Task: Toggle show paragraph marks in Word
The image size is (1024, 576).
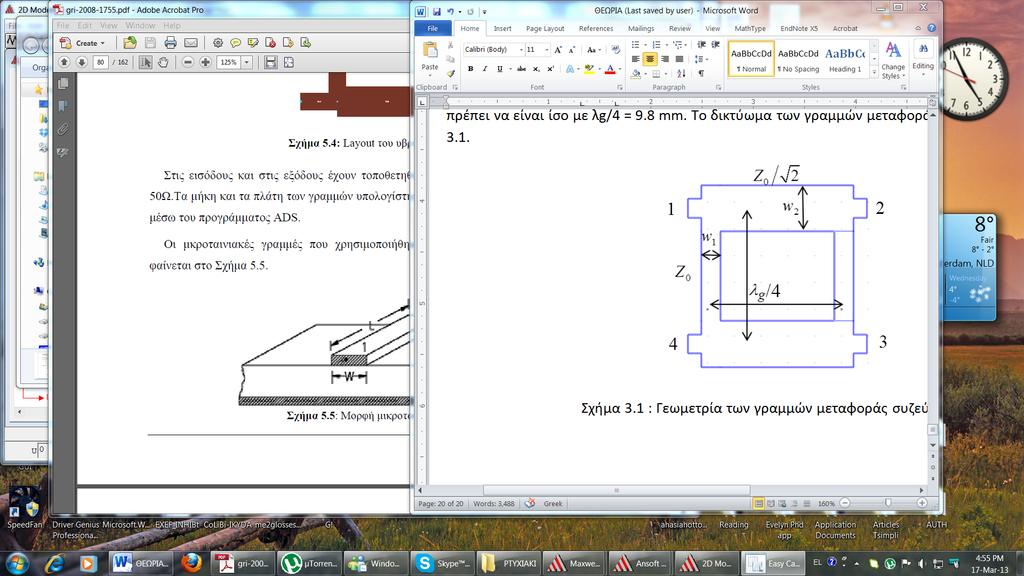Action: click(x=701, y=73)
